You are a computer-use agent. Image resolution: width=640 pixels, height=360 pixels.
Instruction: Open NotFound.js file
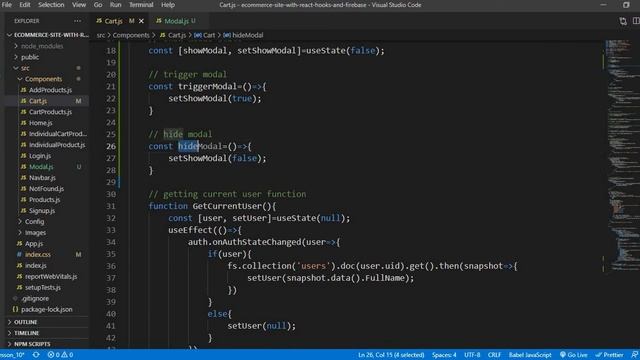[x=47, y=189]
